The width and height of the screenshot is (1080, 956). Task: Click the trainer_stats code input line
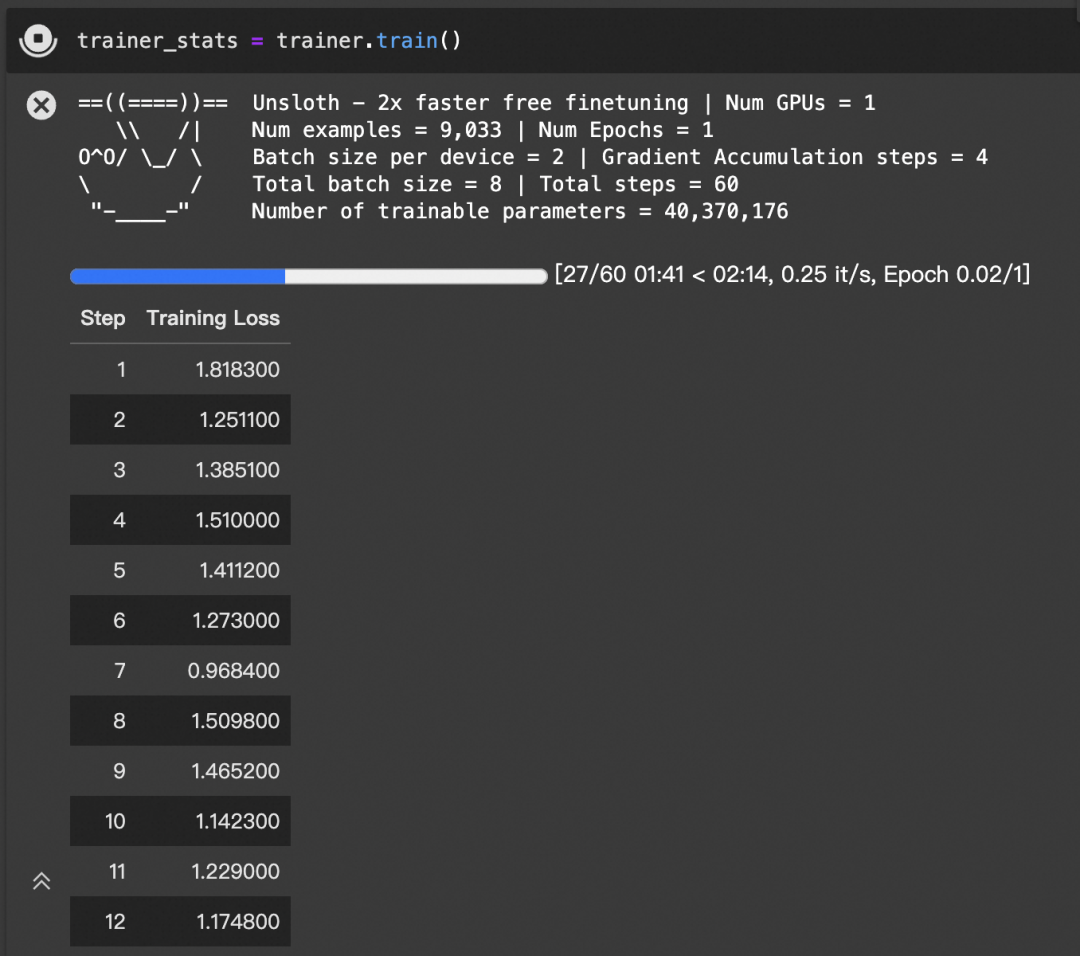coord(269,41)
